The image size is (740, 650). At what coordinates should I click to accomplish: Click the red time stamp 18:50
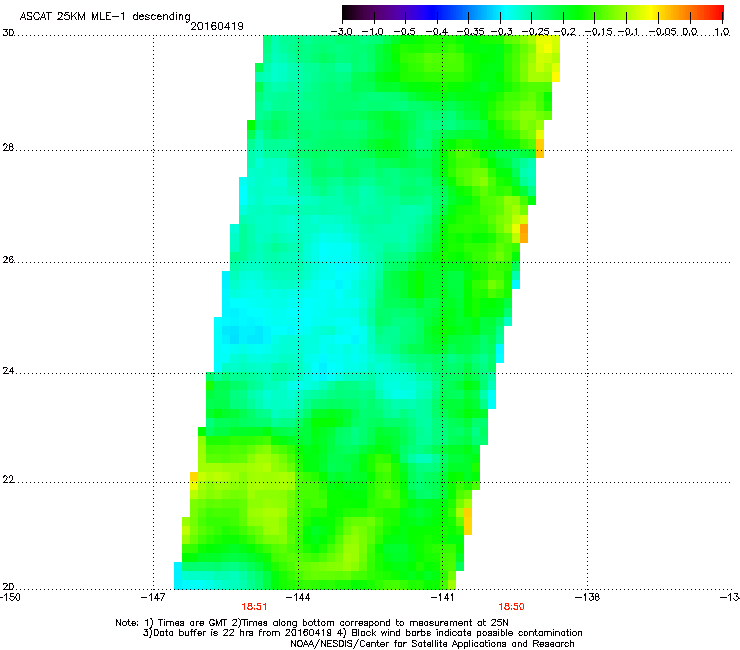(x=512, y=607)
